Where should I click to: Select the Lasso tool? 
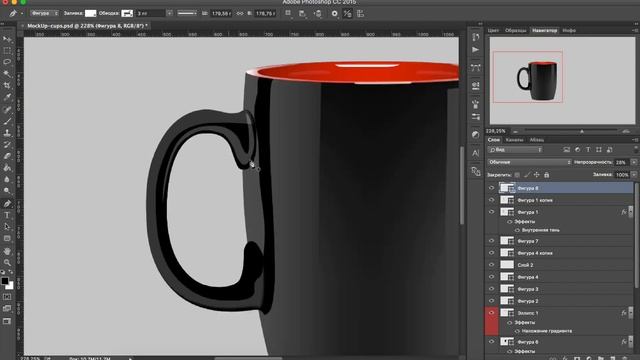click(7, 62)
